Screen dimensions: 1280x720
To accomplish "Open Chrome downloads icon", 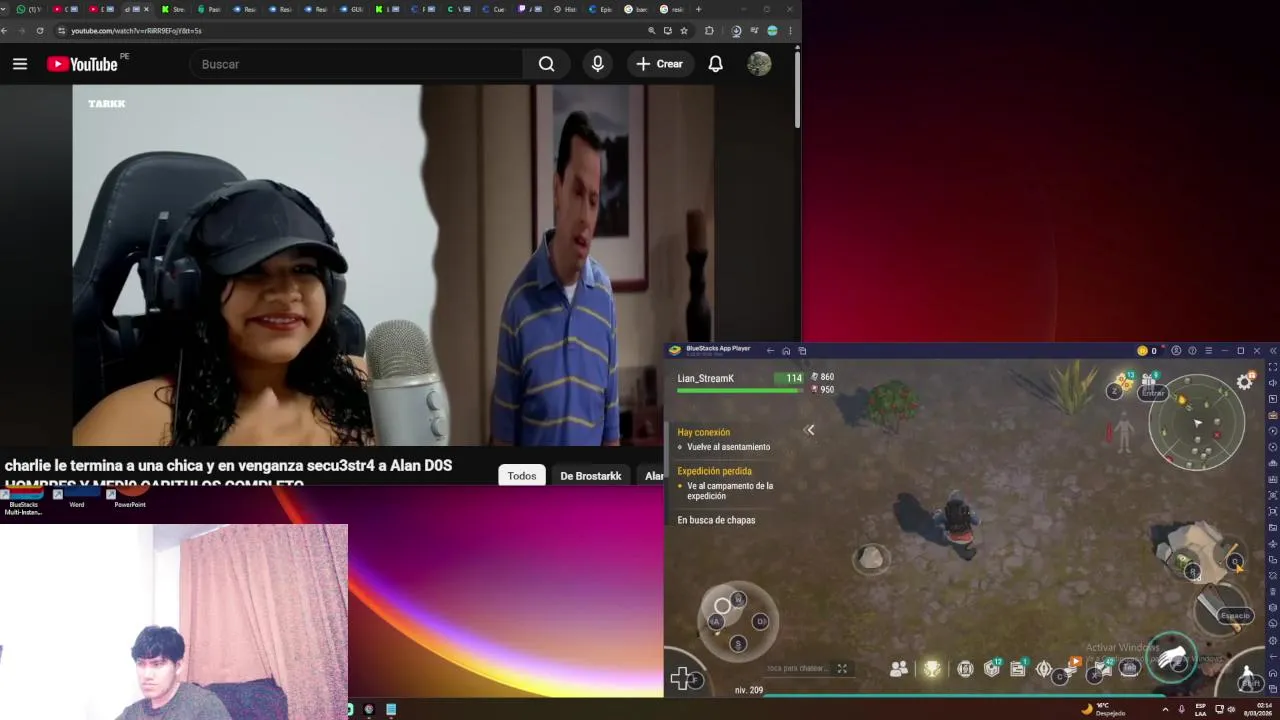I will [x=736, y=30].
